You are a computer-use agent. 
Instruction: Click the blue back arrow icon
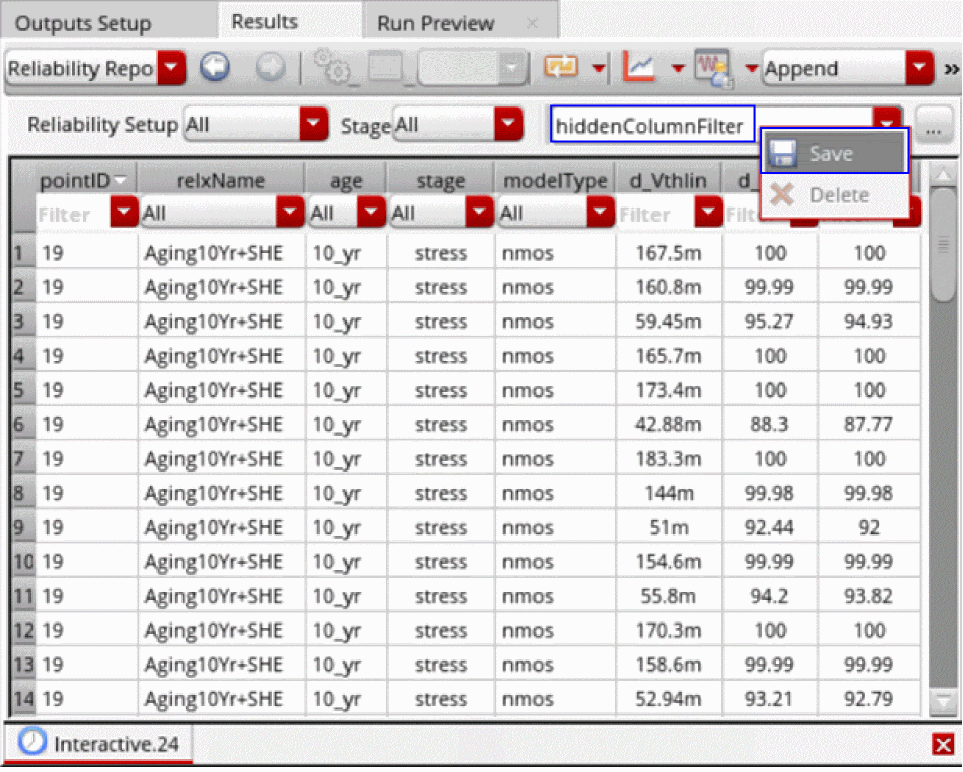coord(214,68)
